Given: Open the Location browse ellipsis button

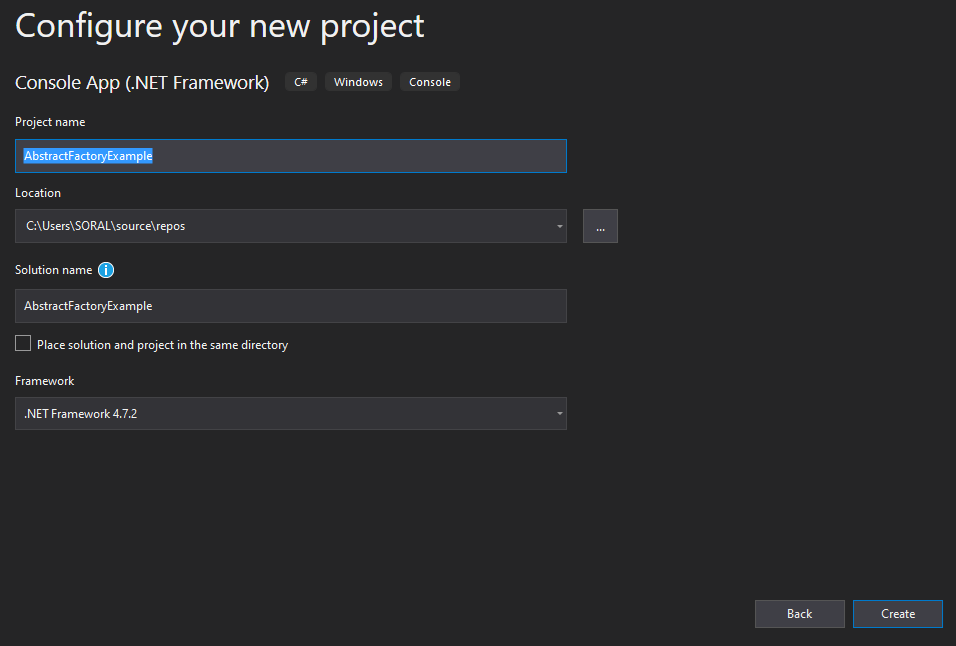Looking at the screenshot, I should tap(600, 226).
